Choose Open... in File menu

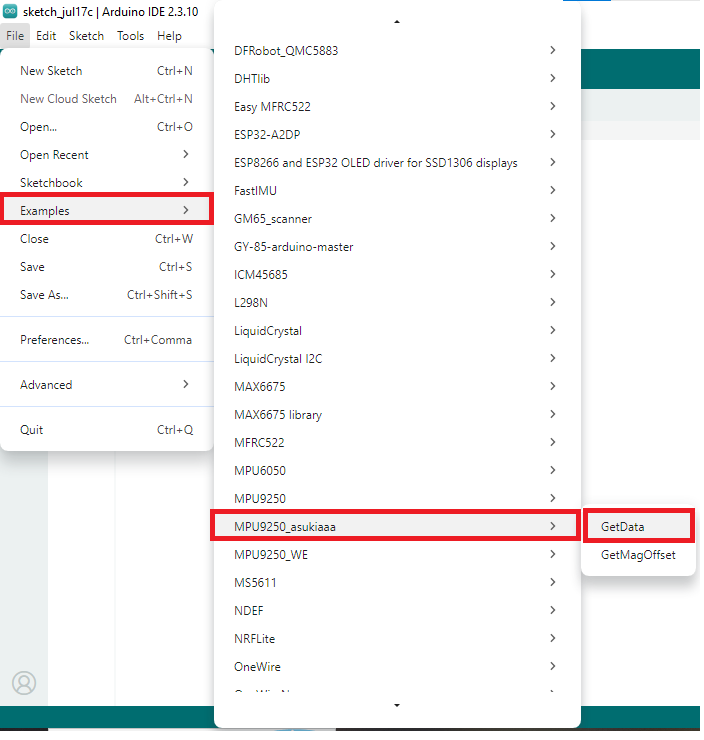coord(107,127)
